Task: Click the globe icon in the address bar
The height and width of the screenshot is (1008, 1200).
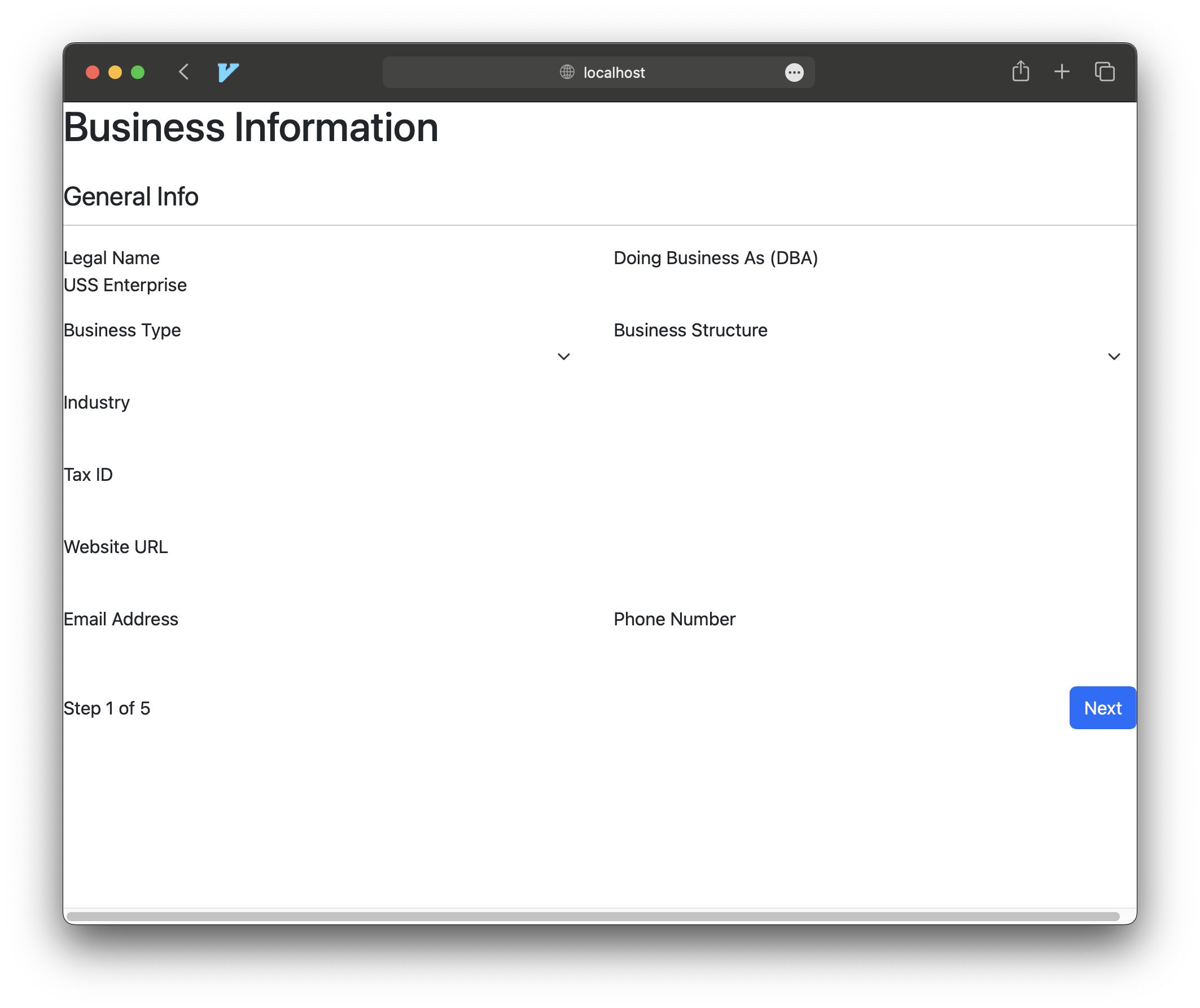Action: coord(566,73)
